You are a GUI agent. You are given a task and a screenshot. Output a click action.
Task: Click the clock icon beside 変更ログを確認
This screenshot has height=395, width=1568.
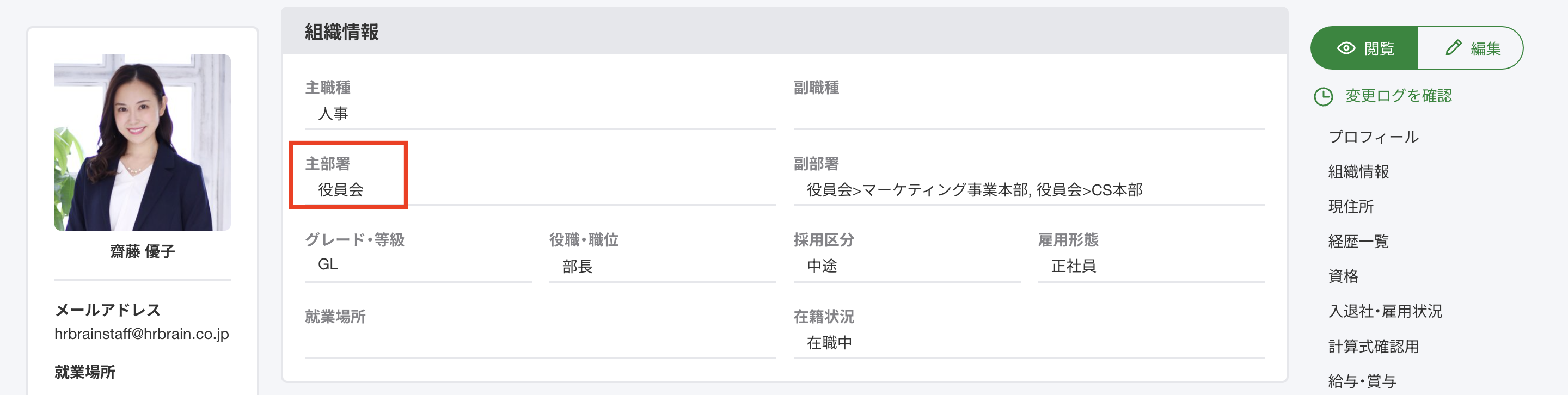click(1324, 96)
